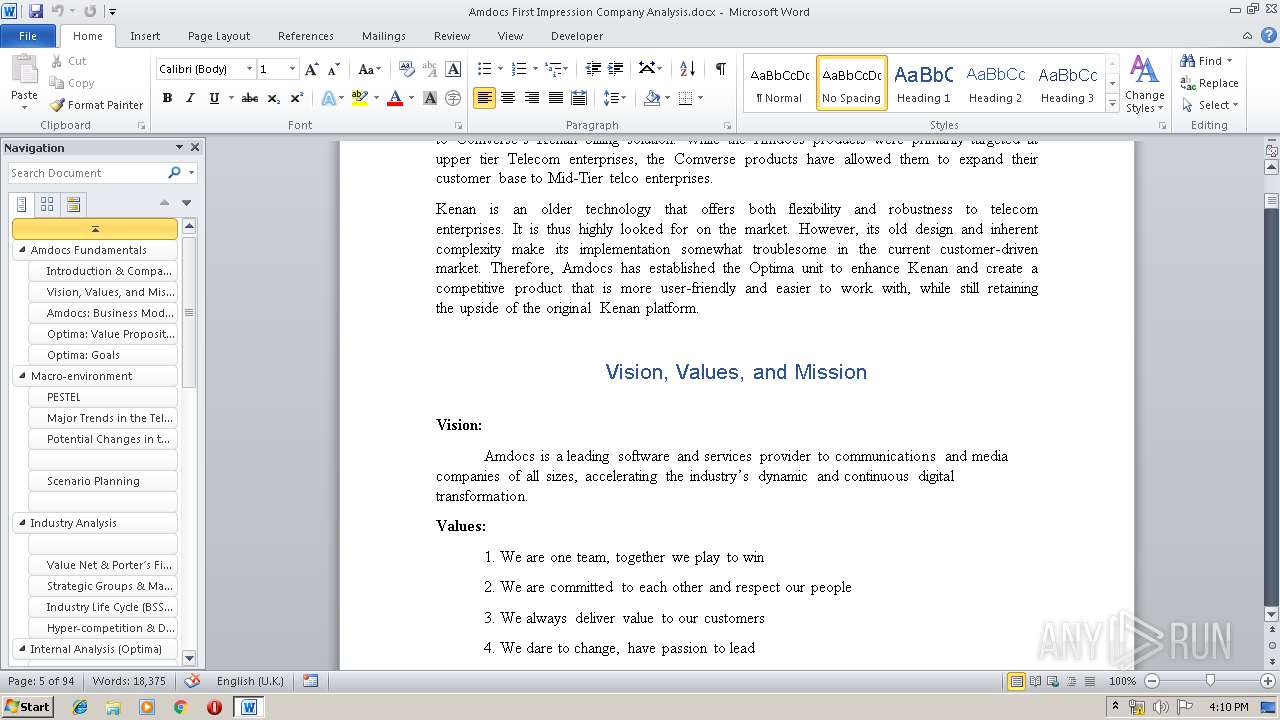Viewport: 1280px width, 720px height.
Task: Open Opera browser from taskbar
Action: coord(214,707)
